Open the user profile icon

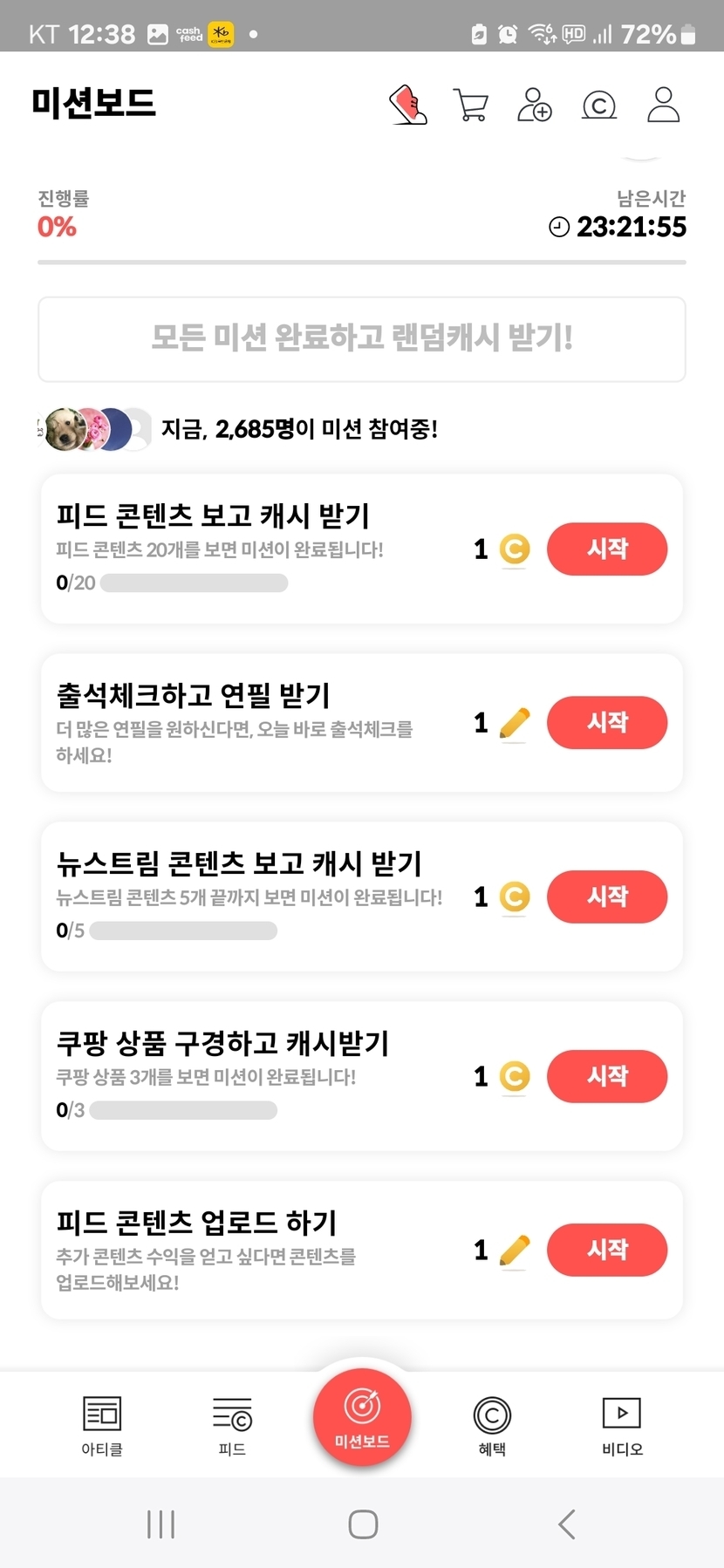[x=663, y=105]
